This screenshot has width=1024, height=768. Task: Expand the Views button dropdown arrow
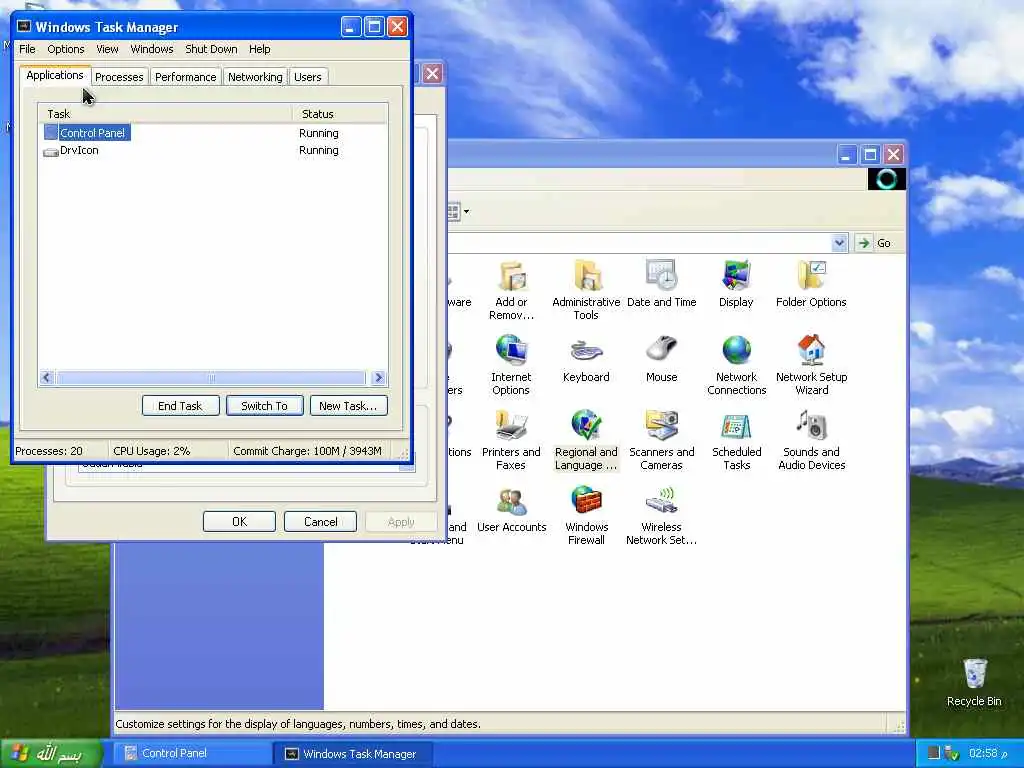pos(466,212)
